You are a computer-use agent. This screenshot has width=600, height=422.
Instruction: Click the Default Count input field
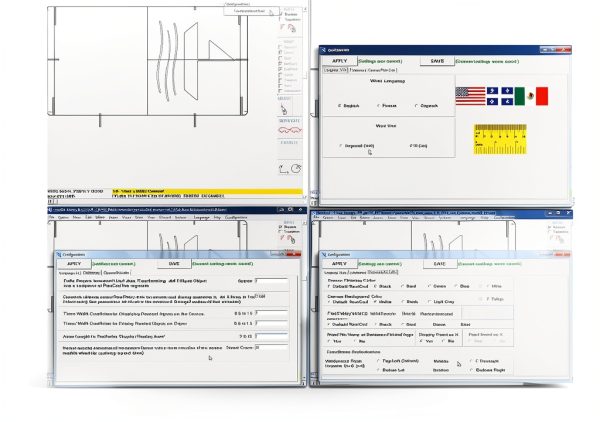pos(271,347)
